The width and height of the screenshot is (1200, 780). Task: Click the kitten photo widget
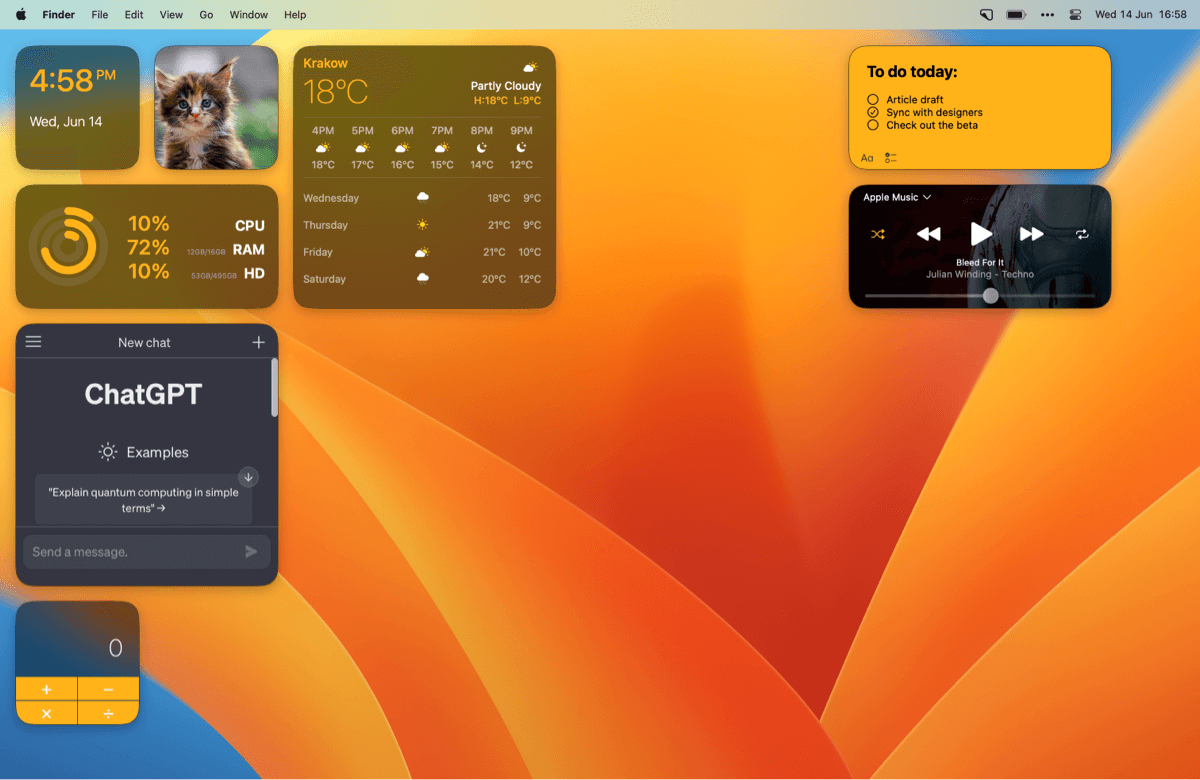216,108
